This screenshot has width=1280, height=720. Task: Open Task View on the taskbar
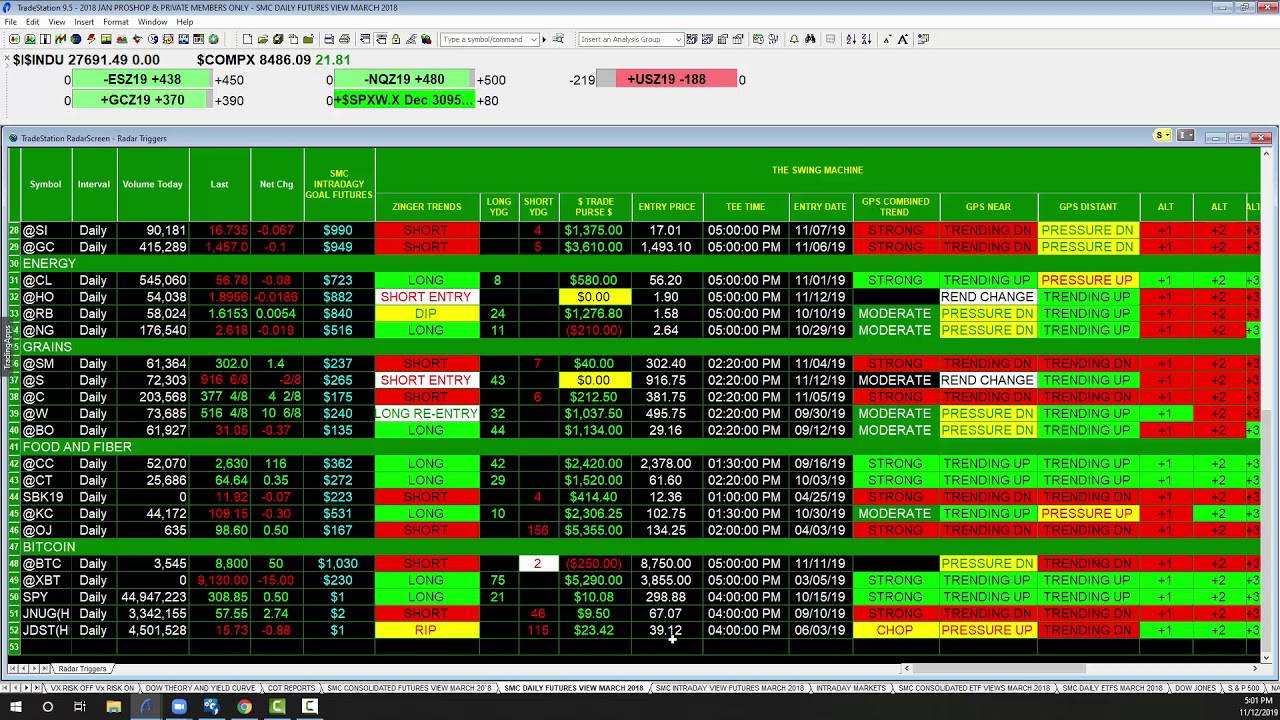(80, 707)
